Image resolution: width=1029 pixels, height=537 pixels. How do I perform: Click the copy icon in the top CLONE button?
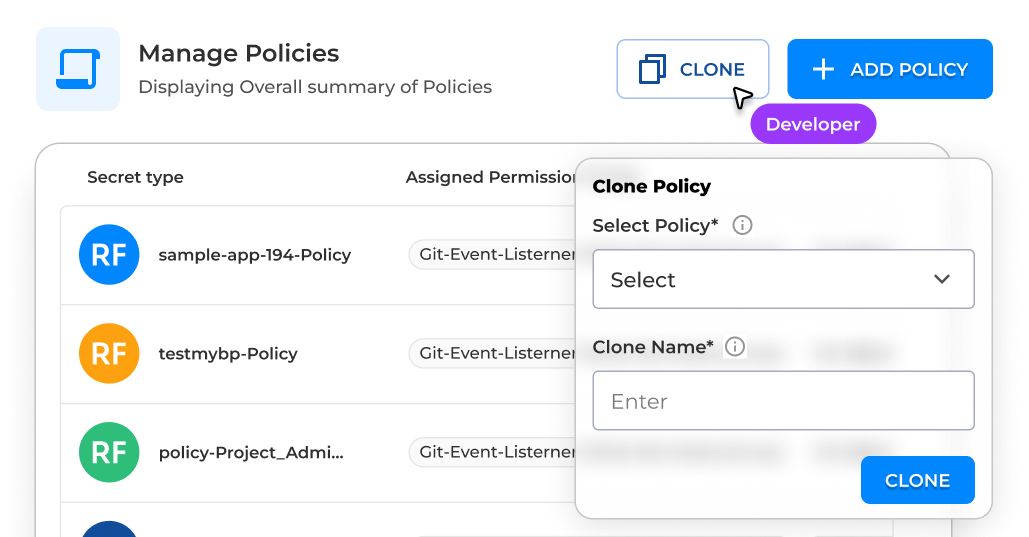point(652,69)
